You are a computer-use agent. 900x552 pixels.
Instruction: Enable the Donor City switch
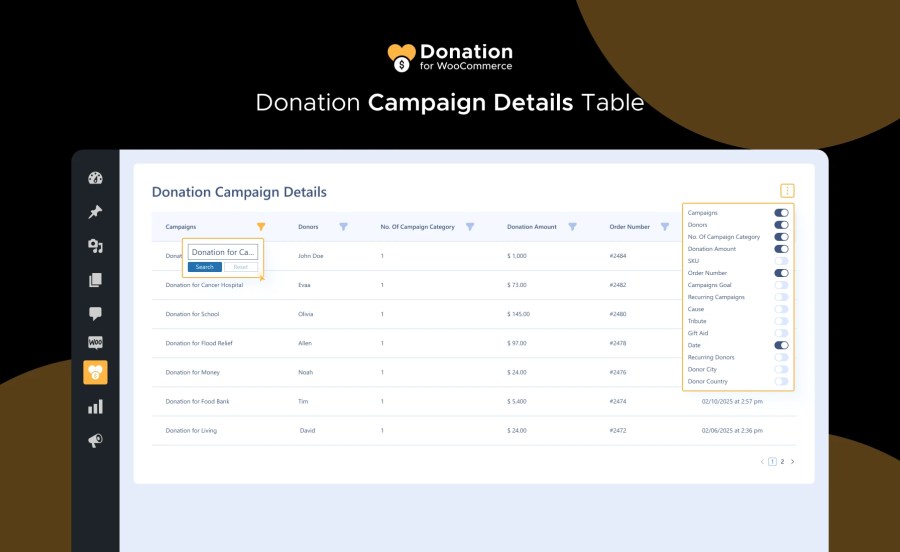click(x=781, y=370)
